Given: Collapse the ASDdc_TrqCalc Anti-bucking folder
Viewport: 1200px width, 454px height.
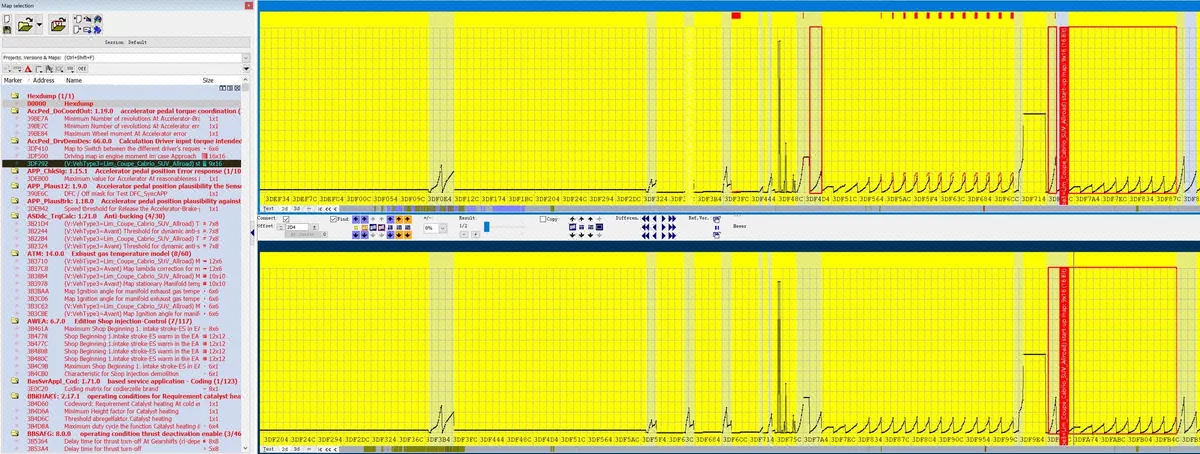Looking at the screenshot, I should tap(14, 217).
